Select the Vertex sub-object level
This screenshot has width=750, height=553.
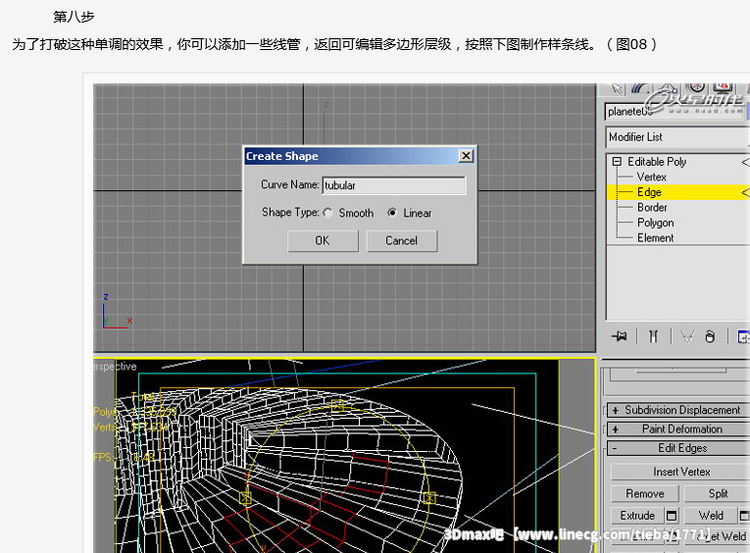[651, 177]
